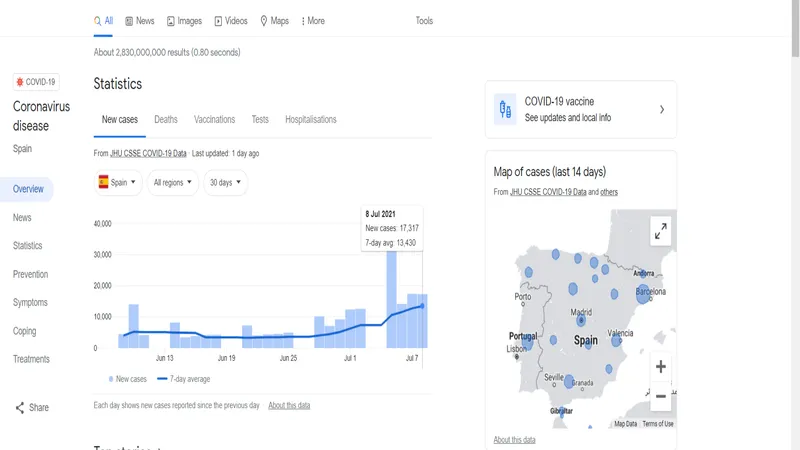
Task: Go to Statistics in the sidebar
Action: [x=28, y=245]
